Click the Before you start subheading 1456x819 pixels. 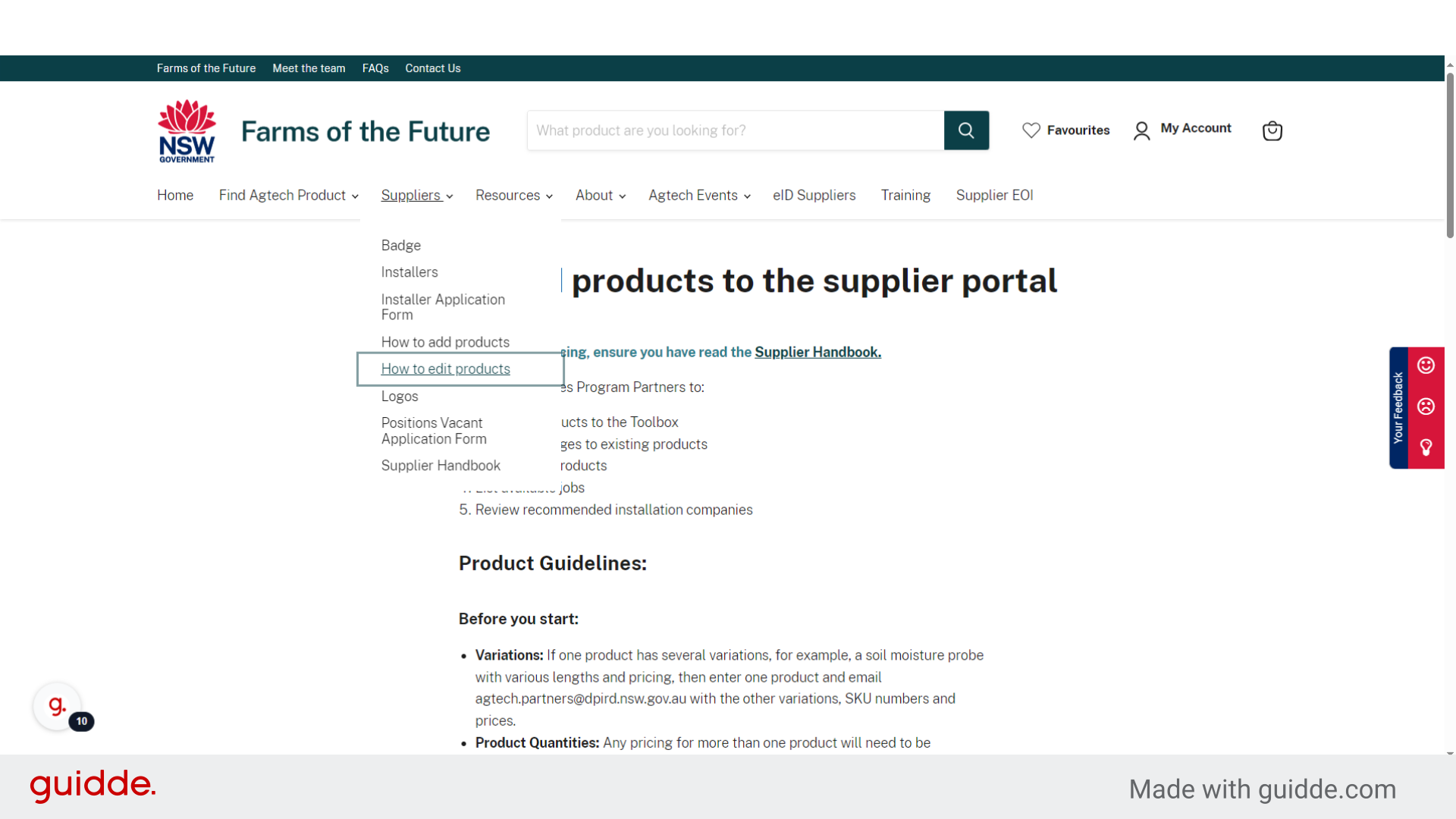point(519,619)
